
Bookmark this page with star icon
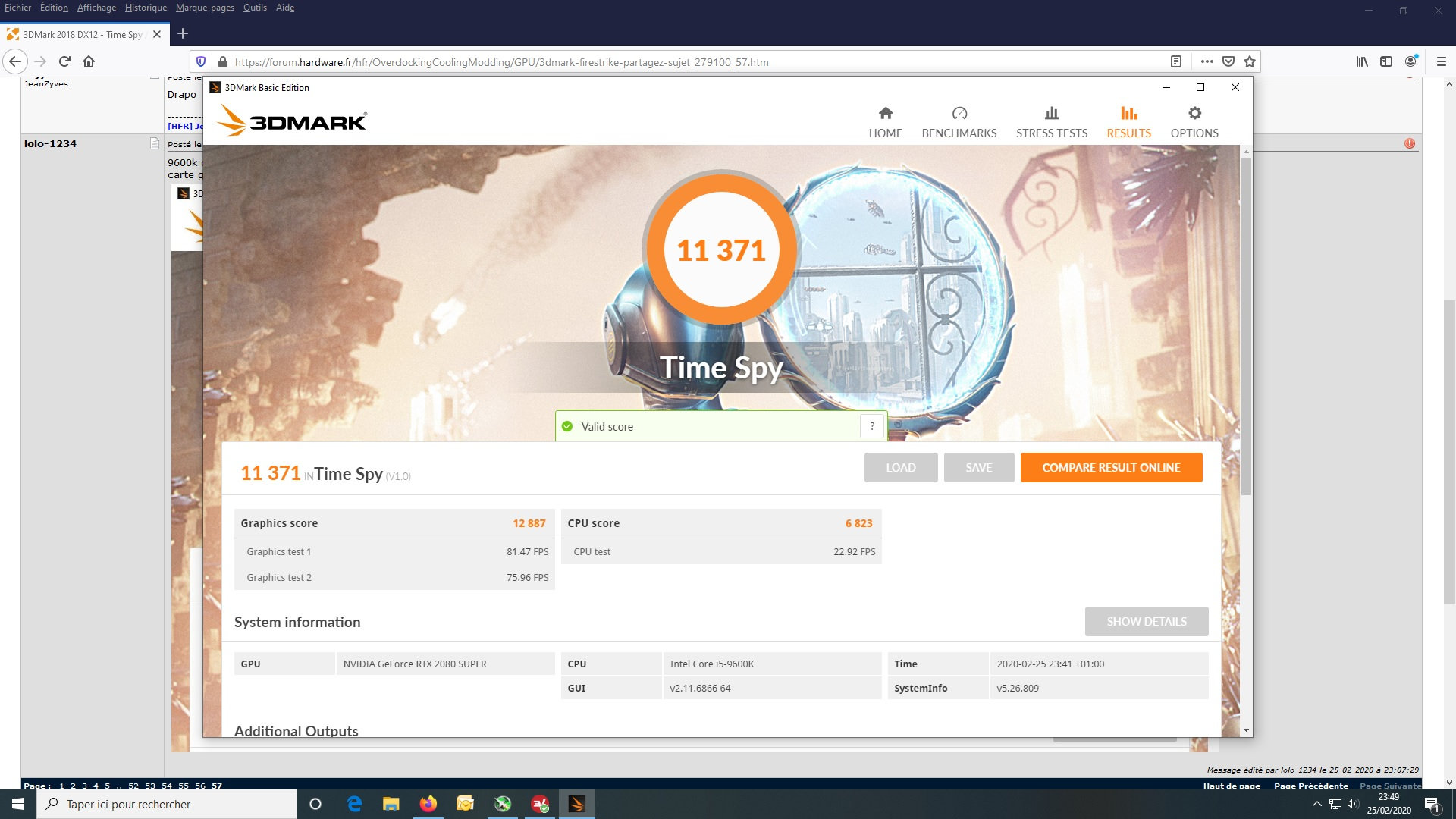pos(1250,61)
